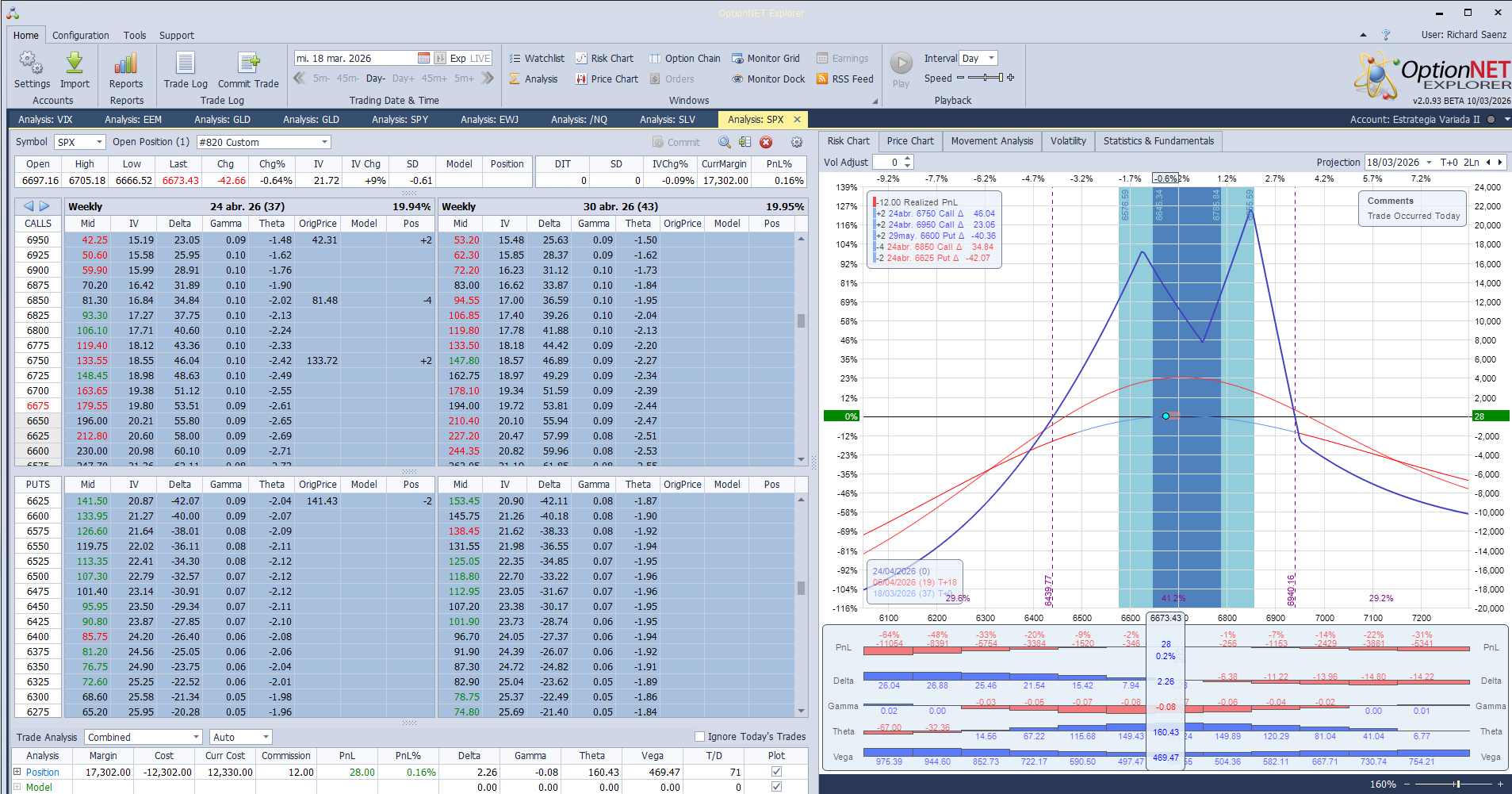Open the Analysis window from ribbon
This screenshot has height=794, width=1512.
tap(534, 79)
